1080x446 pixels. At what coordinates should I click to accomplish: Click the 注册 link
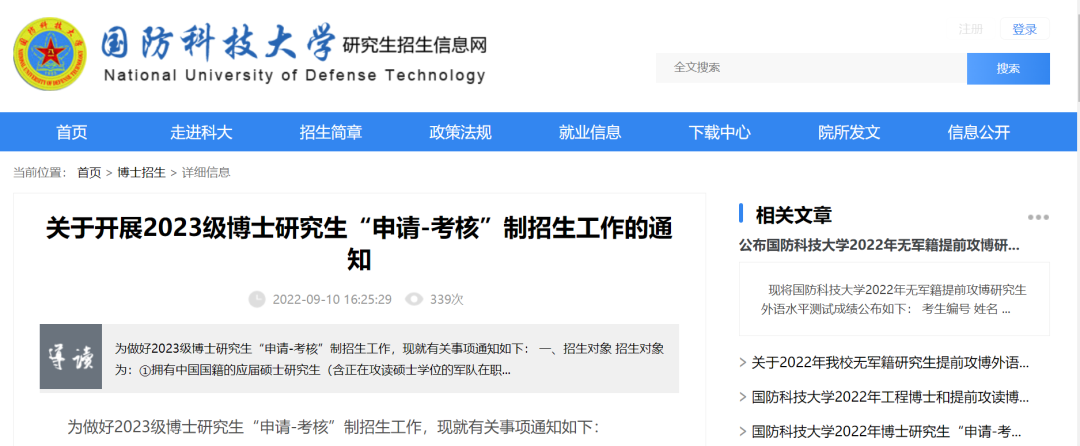pyautogui.click(x=970, y=29)
